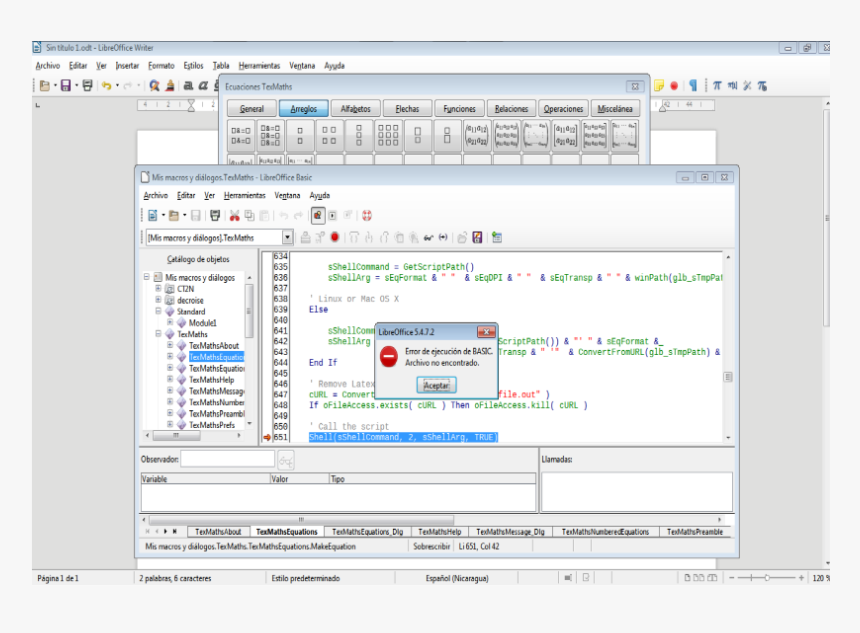Expand the TexMathsHelp module node
Screen dimensions: 860x633
click(170, 379)
